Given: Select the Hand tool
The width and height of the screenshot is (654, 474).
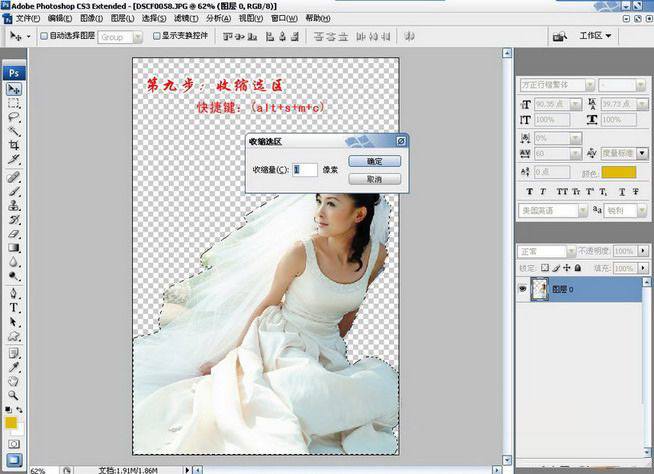Looking at the screenshot, I should click(x=14, y=381).
